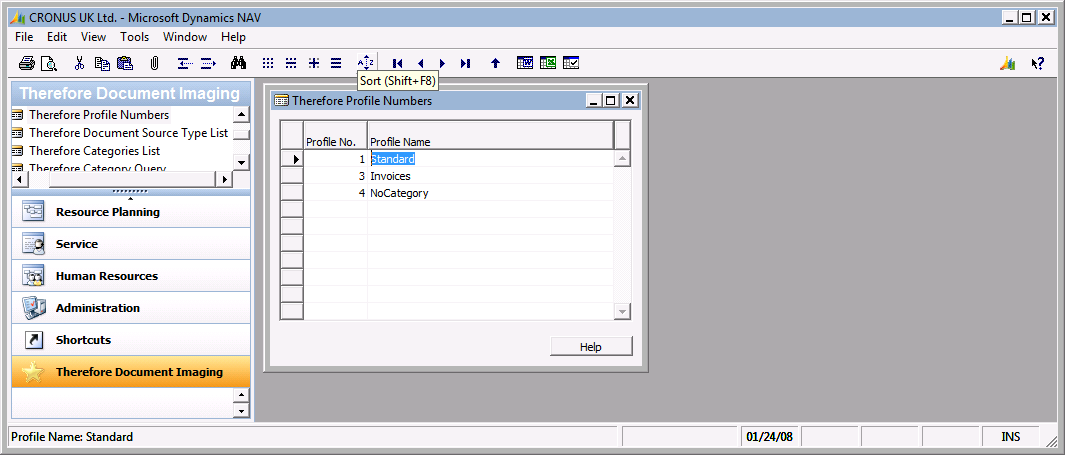Click the Help button in Profile Numbers window
1065x455 pixels.
pos(591,346)
